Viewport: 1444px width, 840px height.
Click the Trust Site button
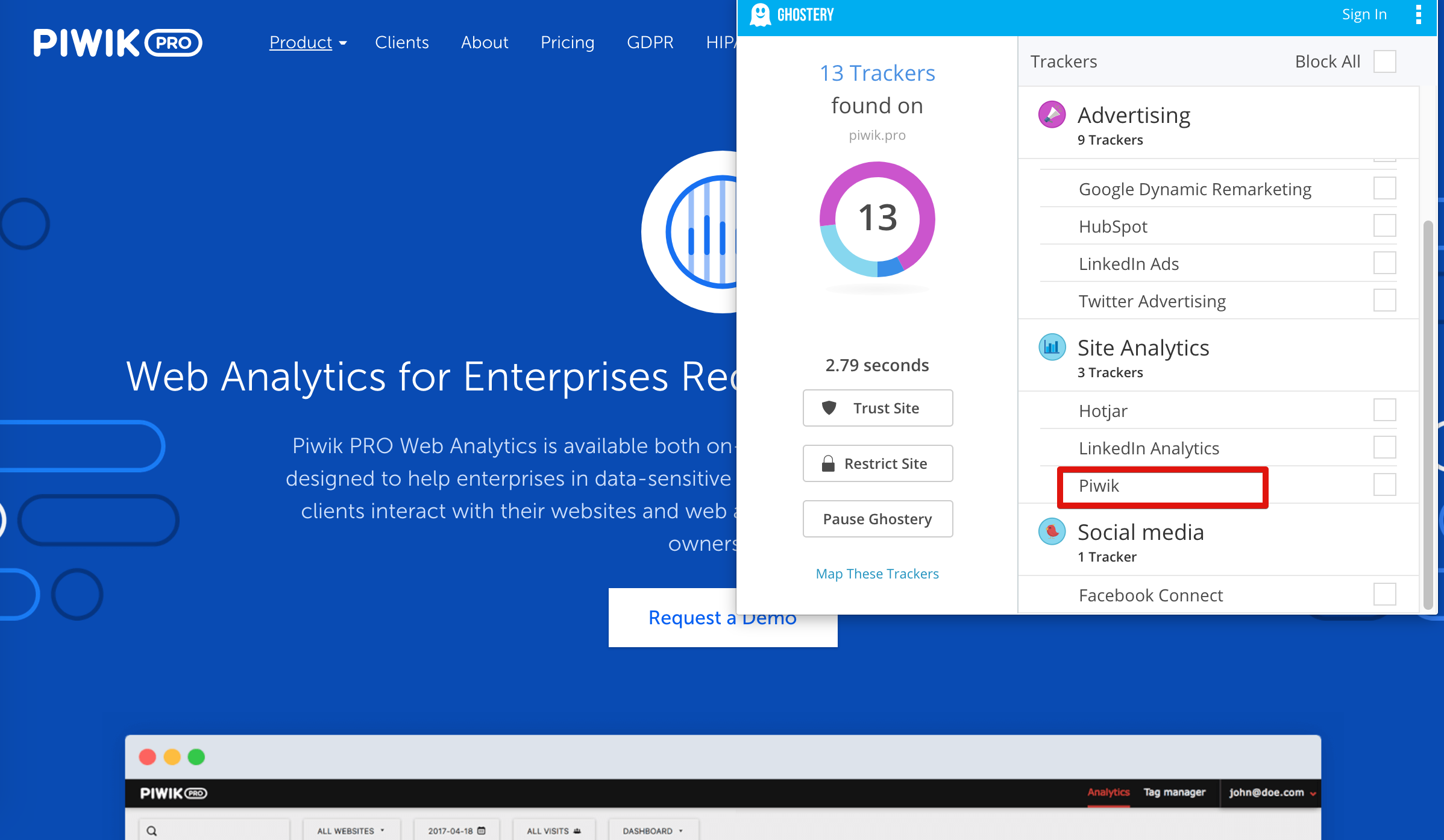coord(878,408)
